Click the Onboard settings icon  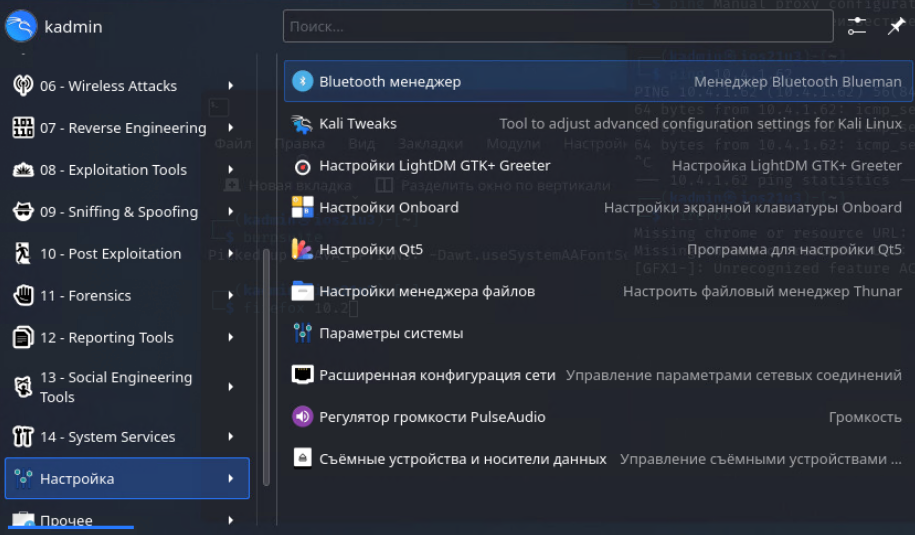302,208
